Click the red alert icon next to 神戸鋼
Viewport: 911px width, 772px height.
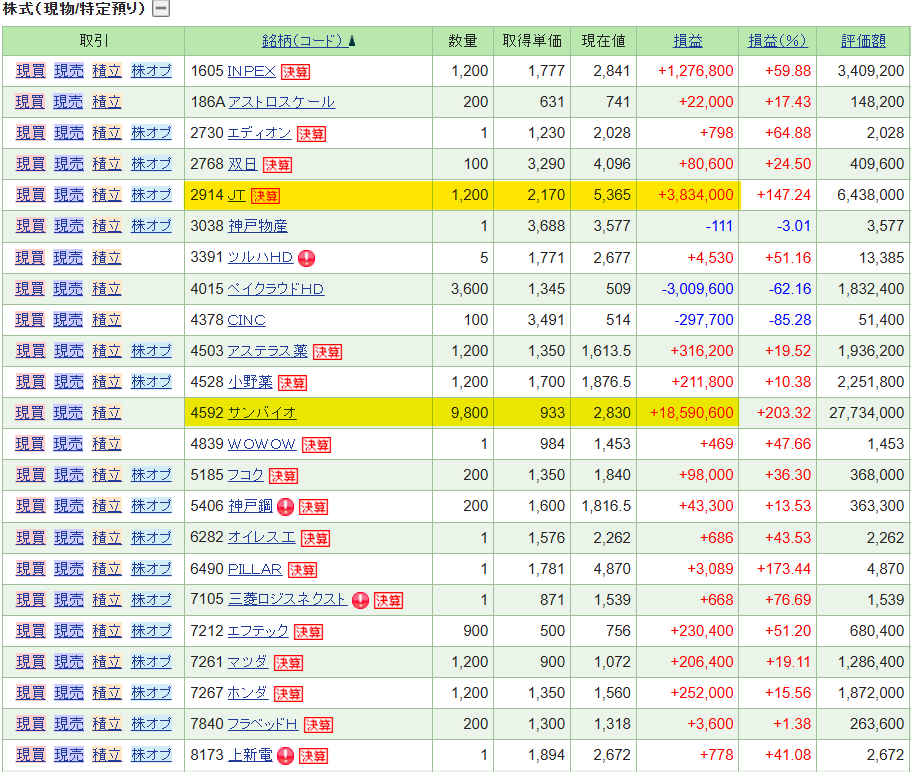285,507
